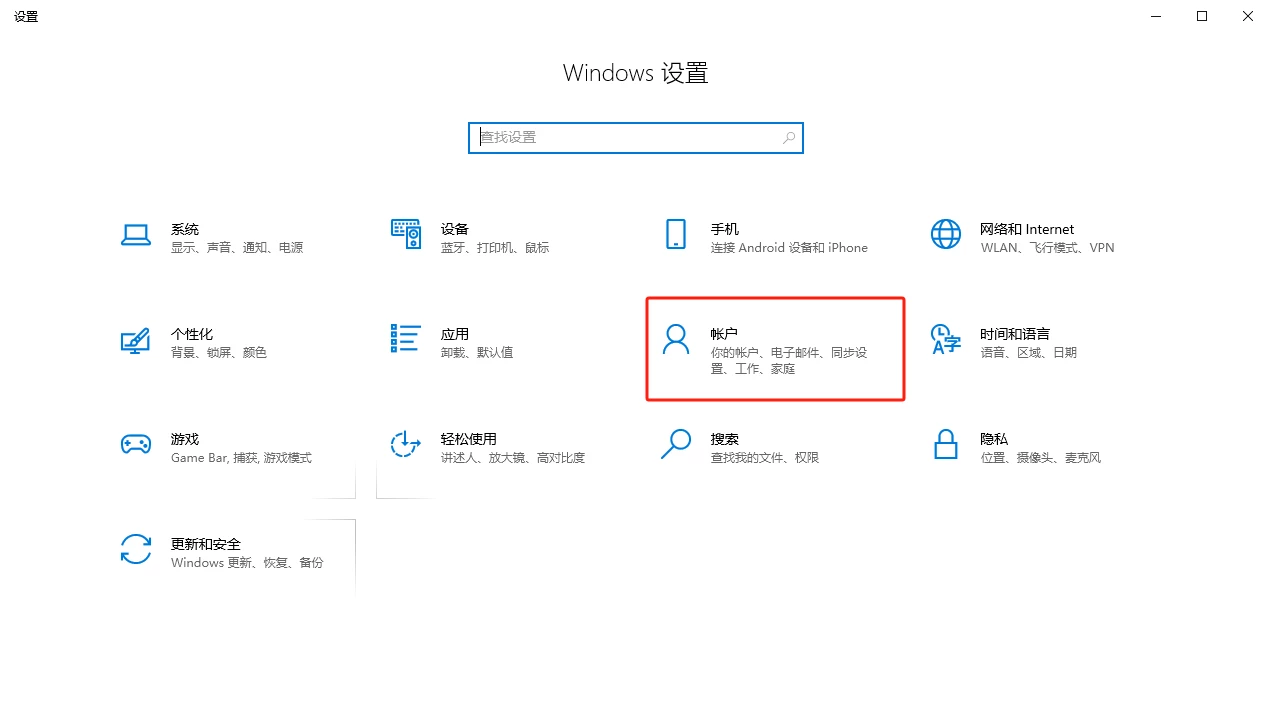Open the Phone icon
The width and height of the screenshot is (1271, 728).
(x=676, y=234)
